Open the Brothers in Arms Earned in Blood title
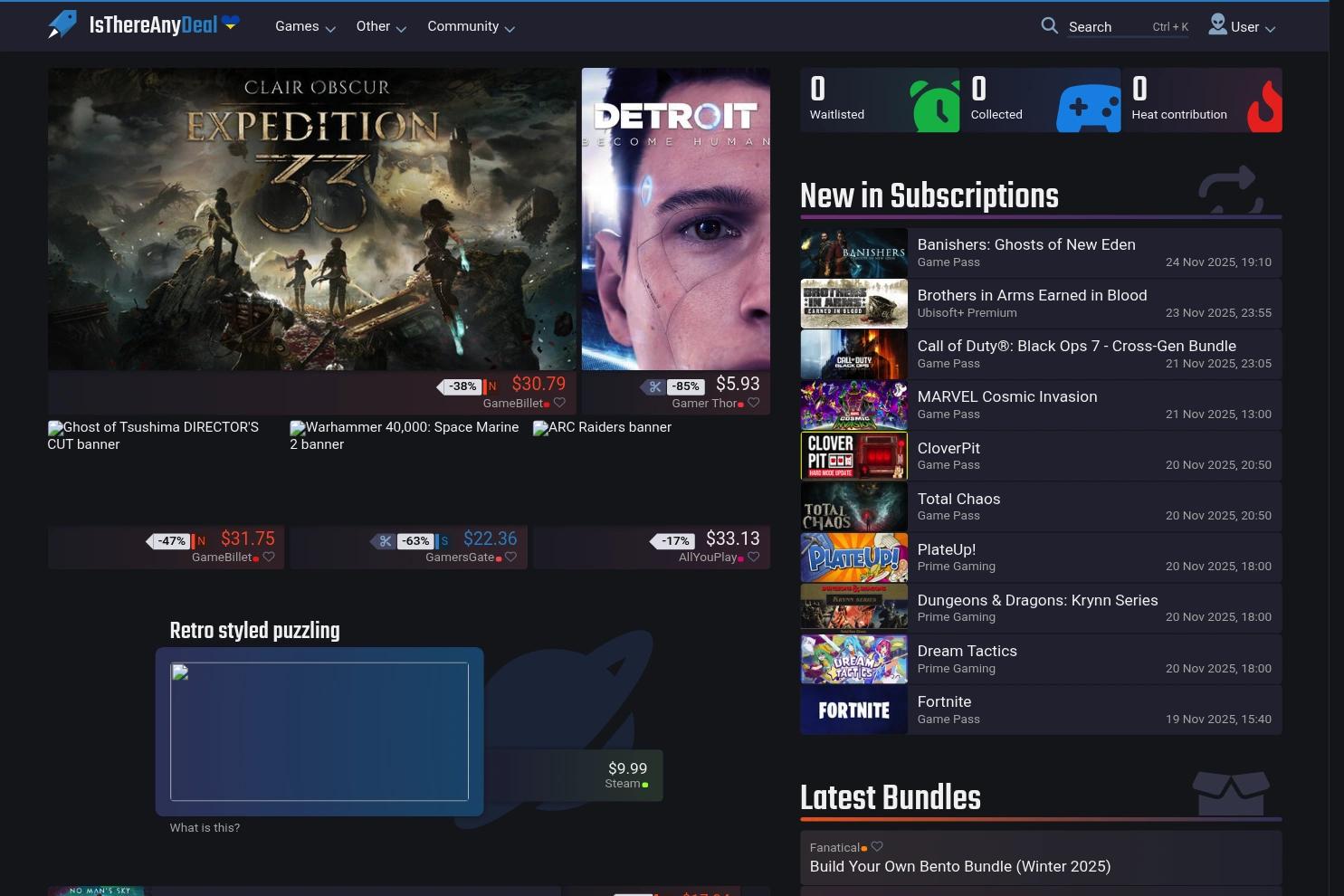Screen dimensions: 1344x896 tap(1032, 295)
